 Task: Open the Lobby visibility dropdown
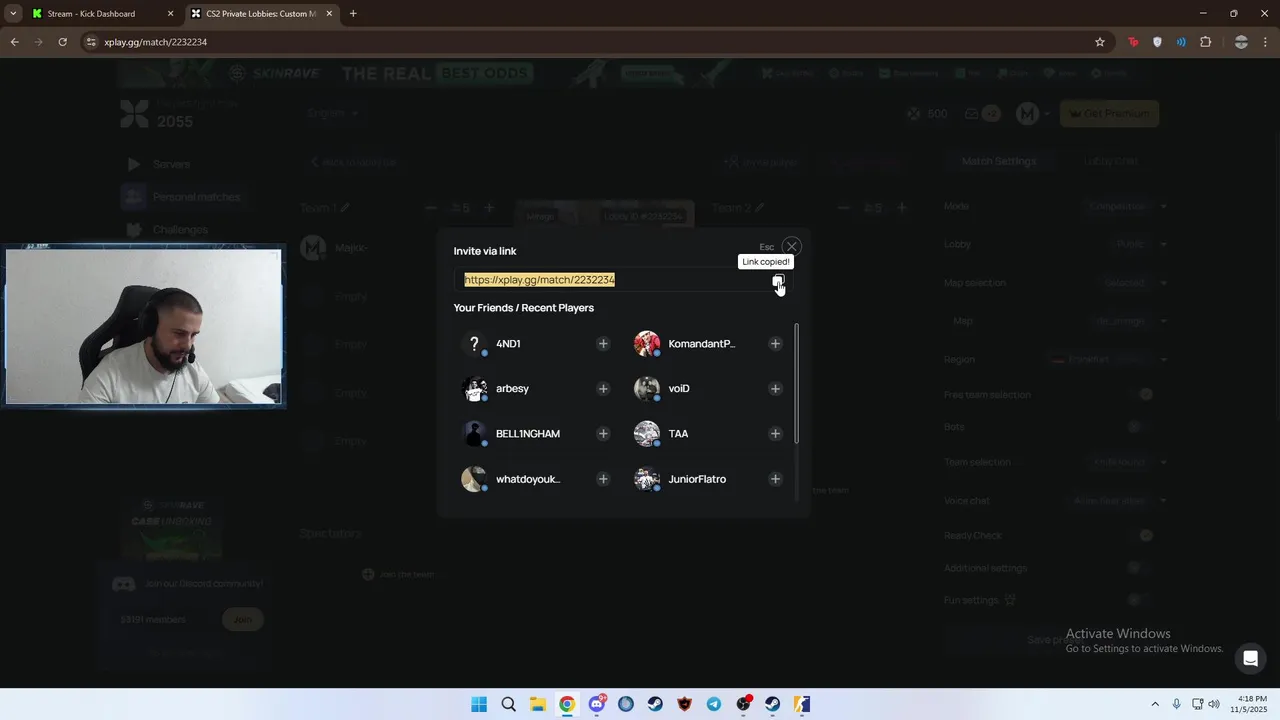1141,244
